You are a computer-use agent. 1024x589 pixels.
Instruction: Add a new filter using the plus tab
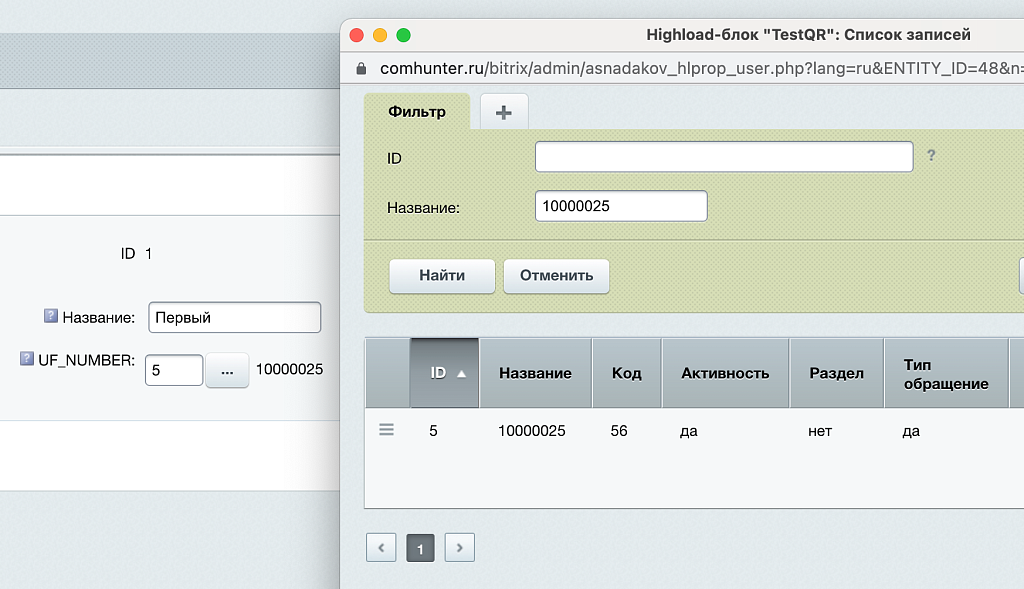coord(504,111)
